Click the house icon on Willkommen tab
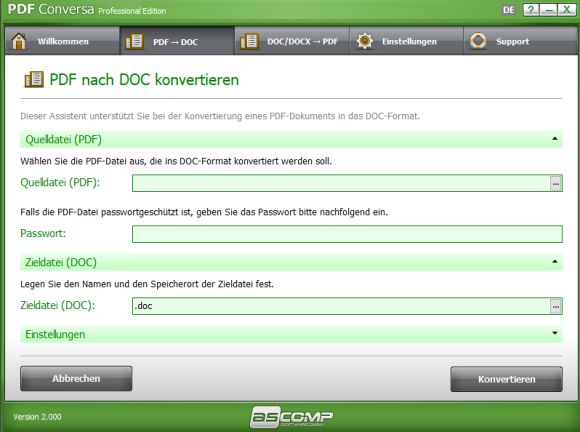Screen dimensions: 580x432 click(19, 41)
